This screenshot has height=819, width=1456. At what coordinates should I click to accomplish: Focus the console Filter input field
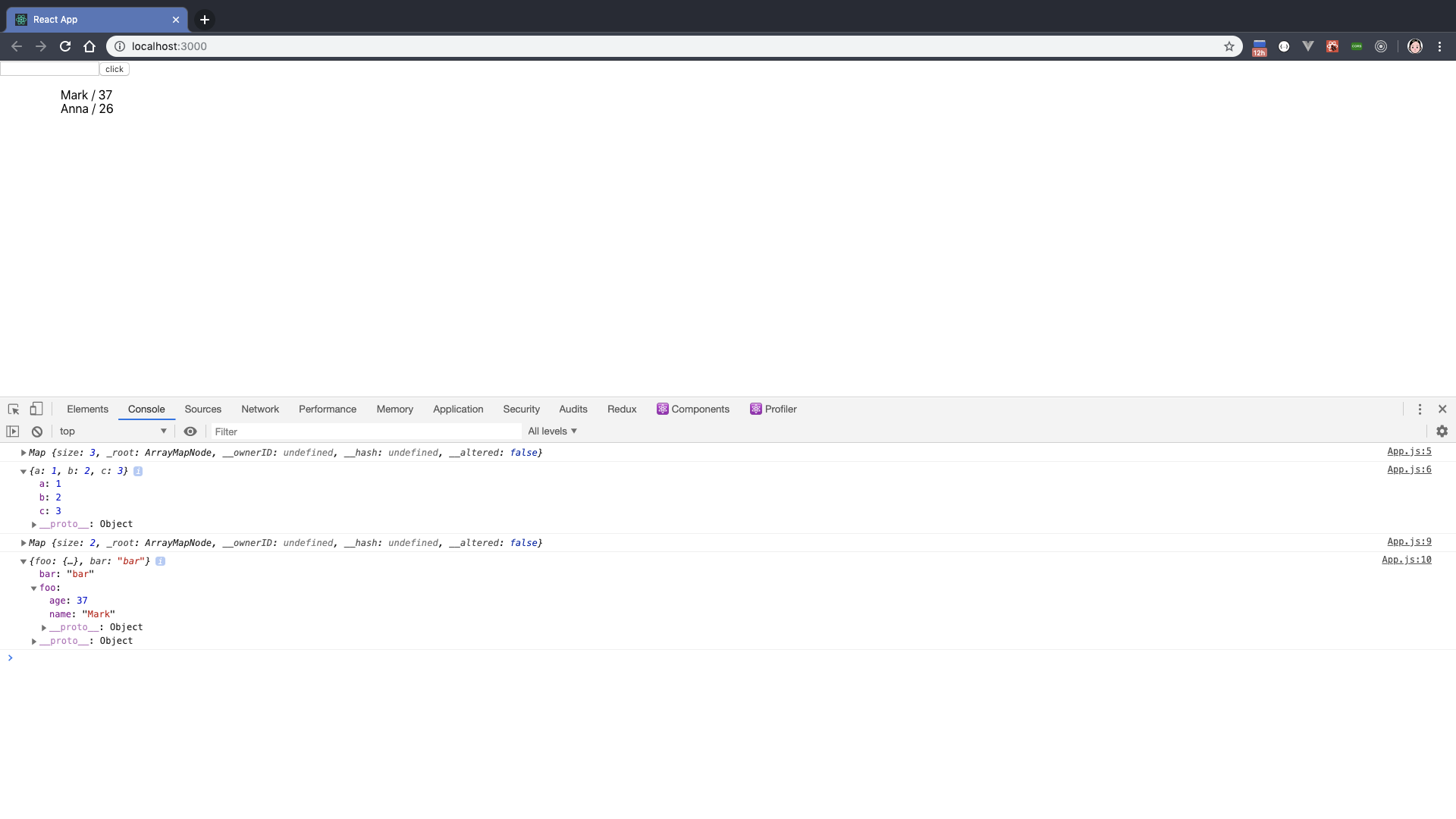pyautogui.click(x=364, y=431)
